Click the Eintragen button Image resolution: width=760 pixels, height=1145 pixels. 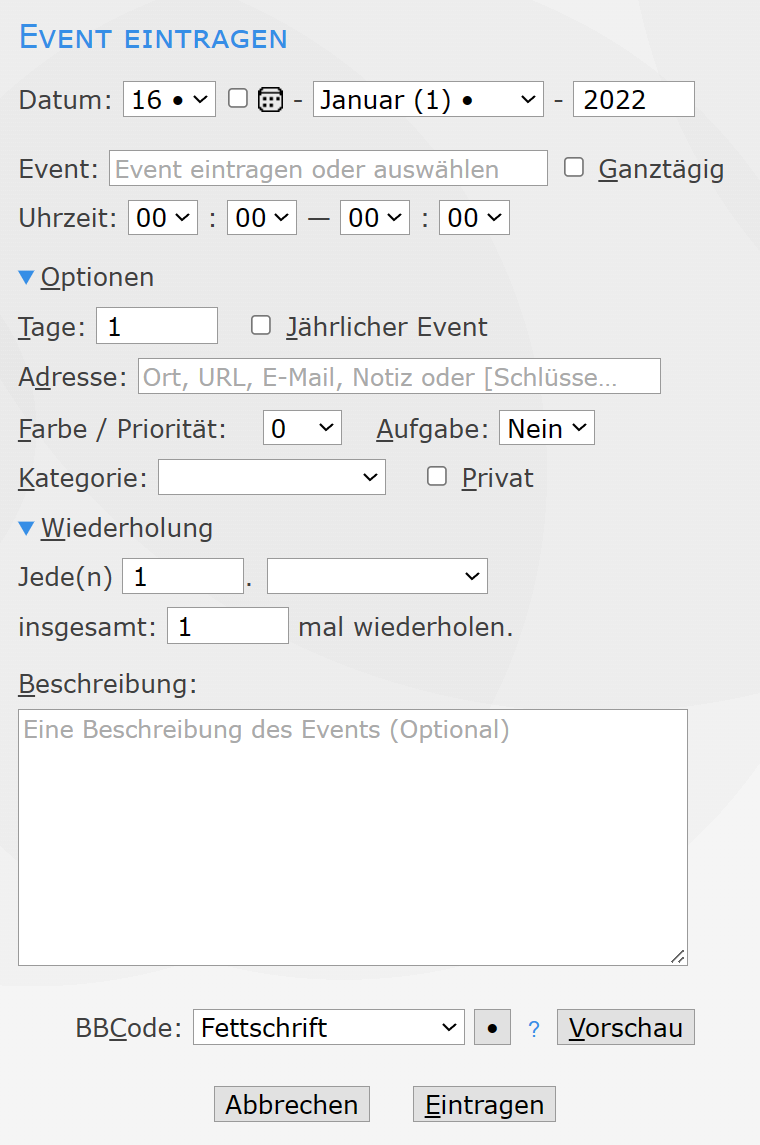[484, 1104]
